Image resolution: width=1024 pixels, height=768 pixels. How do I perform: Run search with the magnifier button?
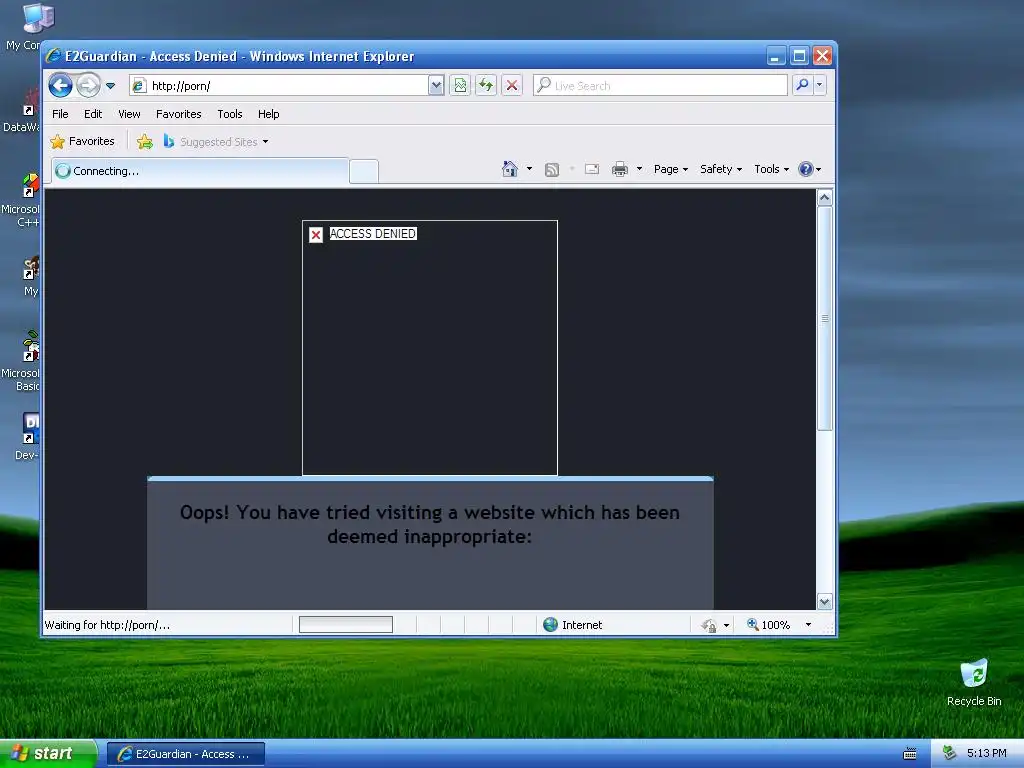pos(803,85)
